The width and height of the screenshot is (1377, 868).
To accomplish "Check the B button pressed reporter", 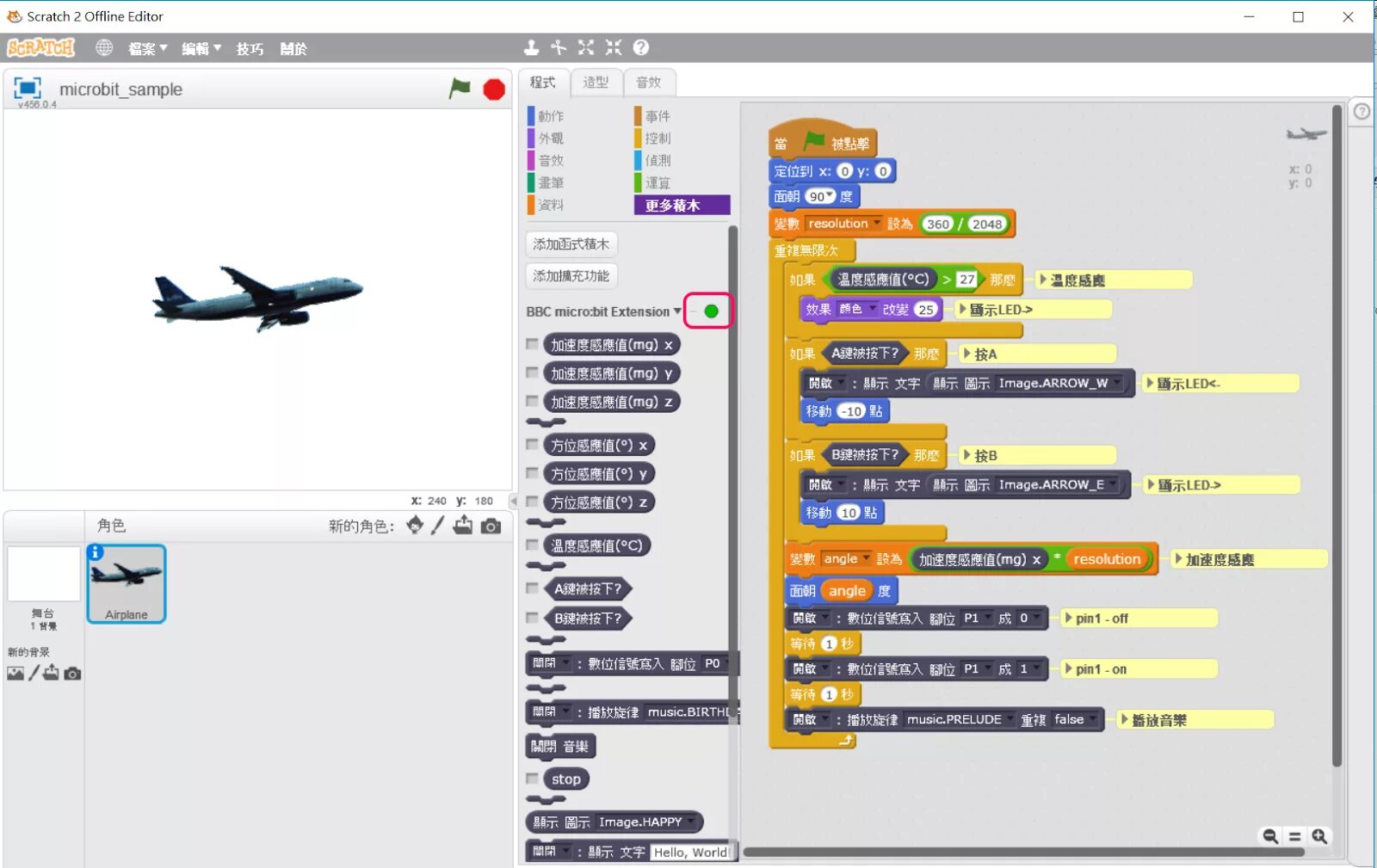I will point(532,618).
